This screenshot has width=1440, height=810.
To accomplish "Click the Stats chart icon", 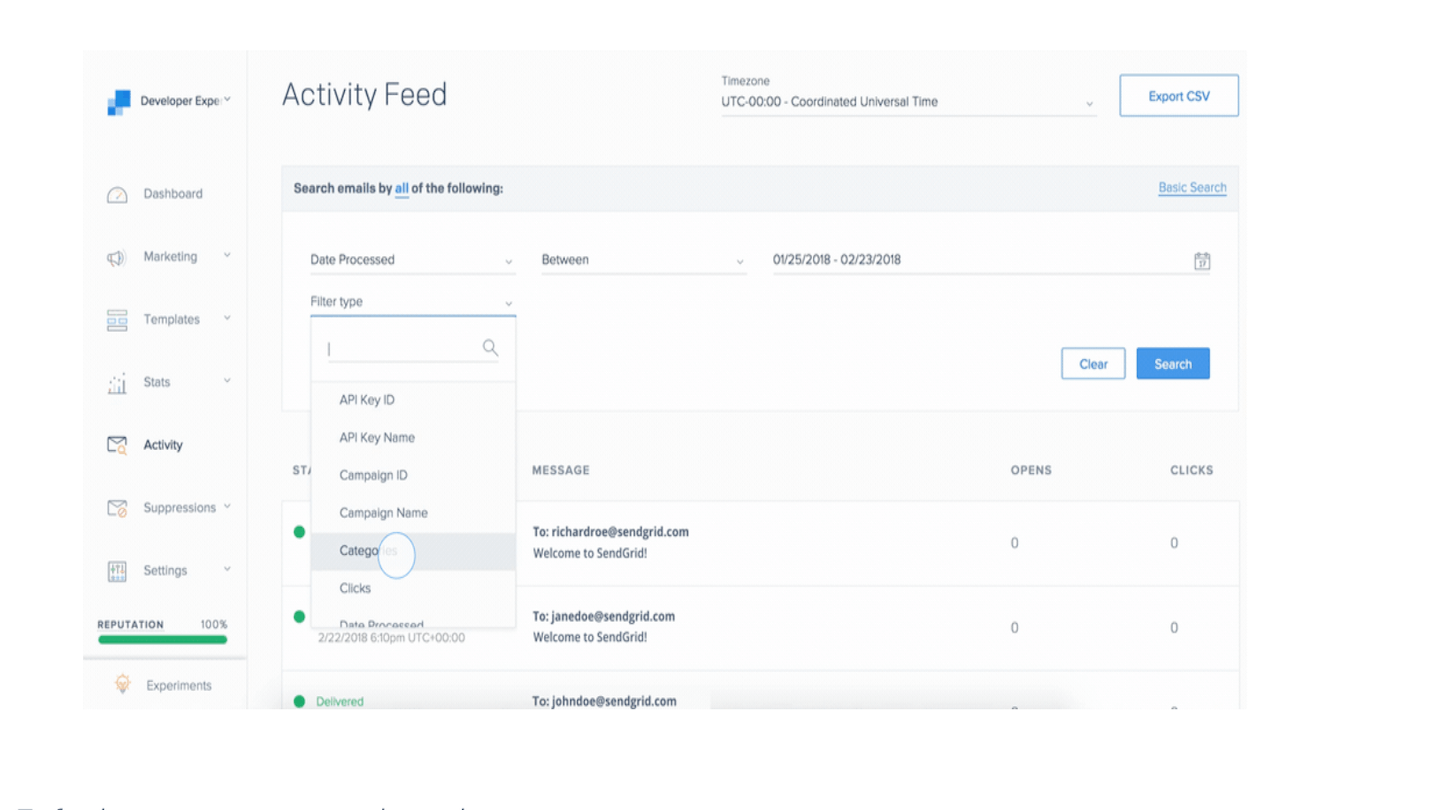I will pos(117,383).
